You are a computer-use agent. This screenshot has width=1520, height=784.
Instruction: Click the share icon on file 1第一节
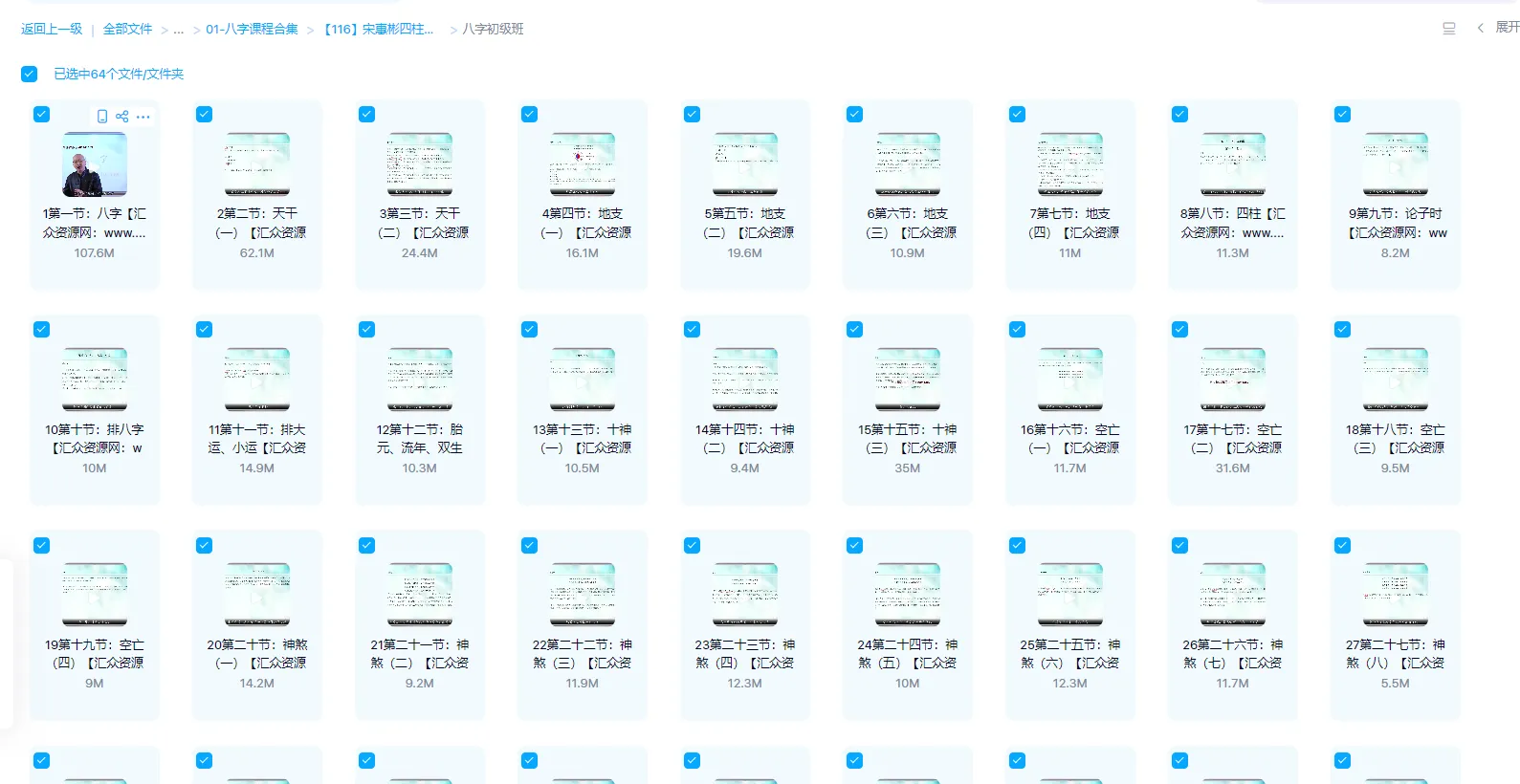coord(122,117)
